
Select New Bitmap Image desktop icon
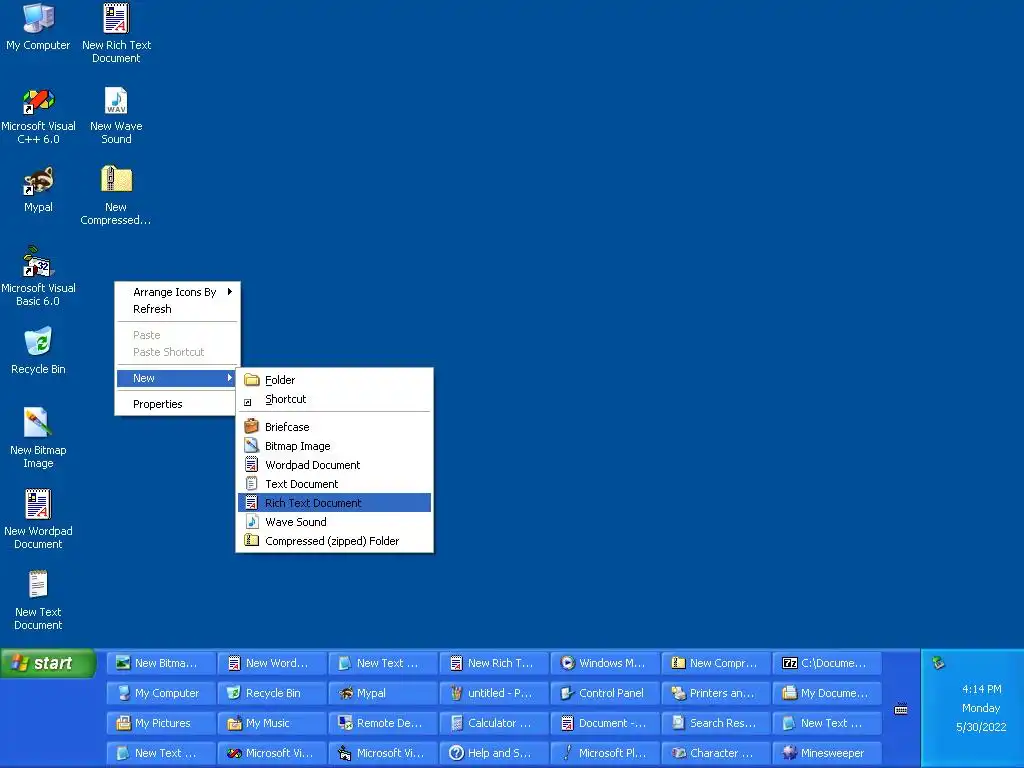(x=39, y=438)
